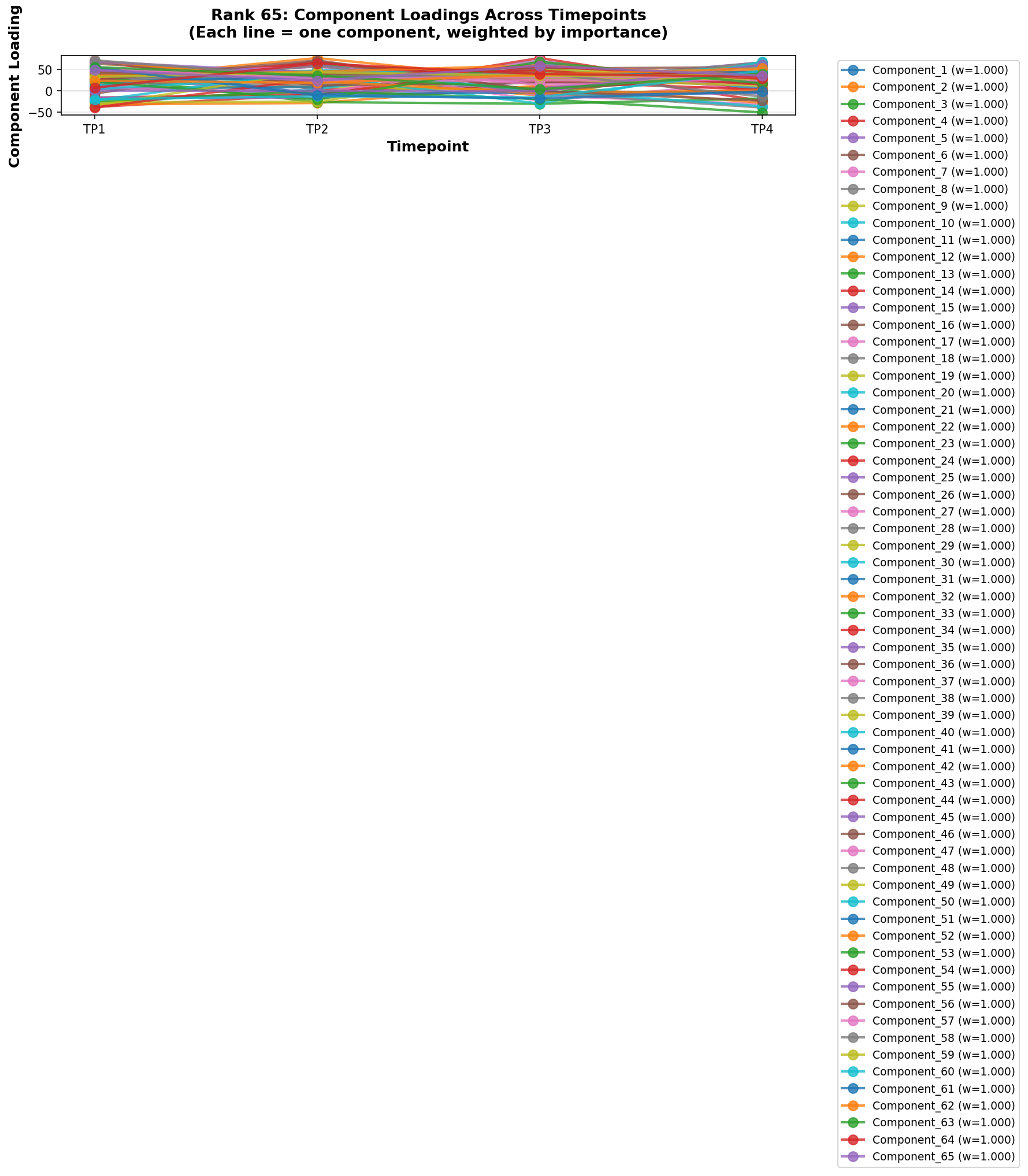Click the 'Component Loading' y-axis title
The height and width of the screenshot is (1176, 1028).
click(14, 86)
